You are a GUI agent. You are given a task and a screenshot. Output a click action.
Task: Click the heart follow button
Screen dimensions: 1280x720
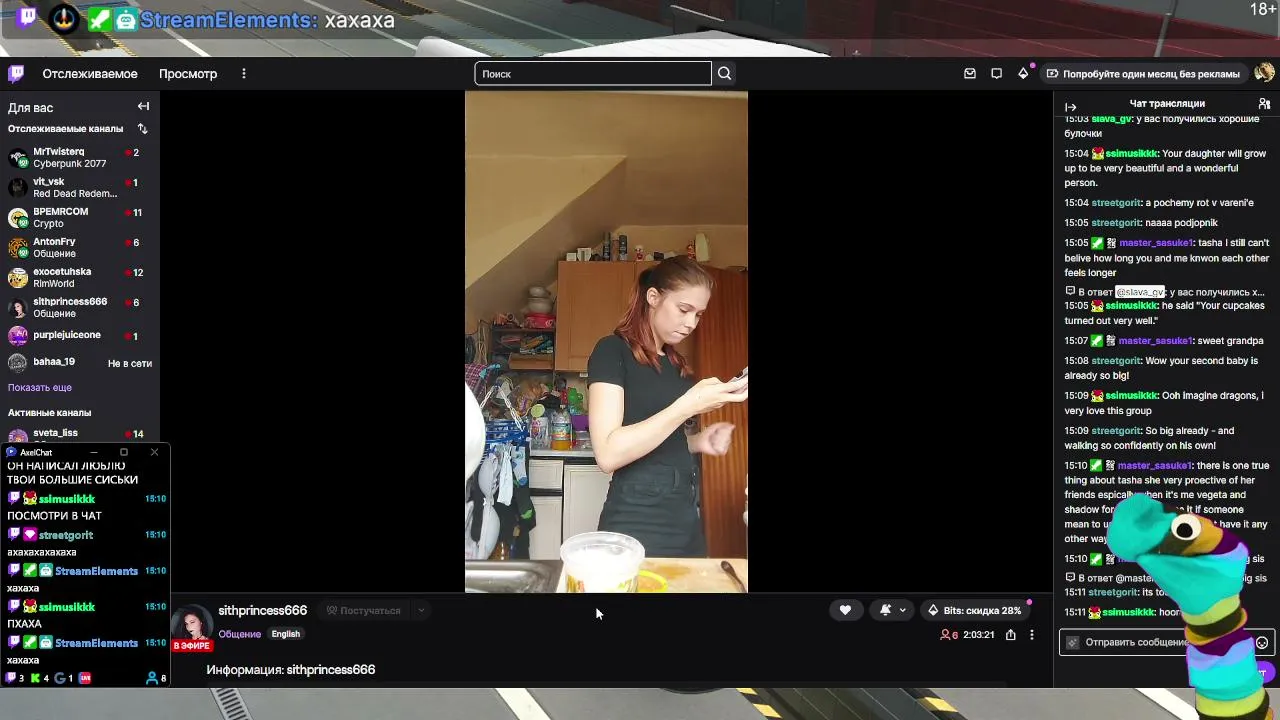[x=845, y=610]
